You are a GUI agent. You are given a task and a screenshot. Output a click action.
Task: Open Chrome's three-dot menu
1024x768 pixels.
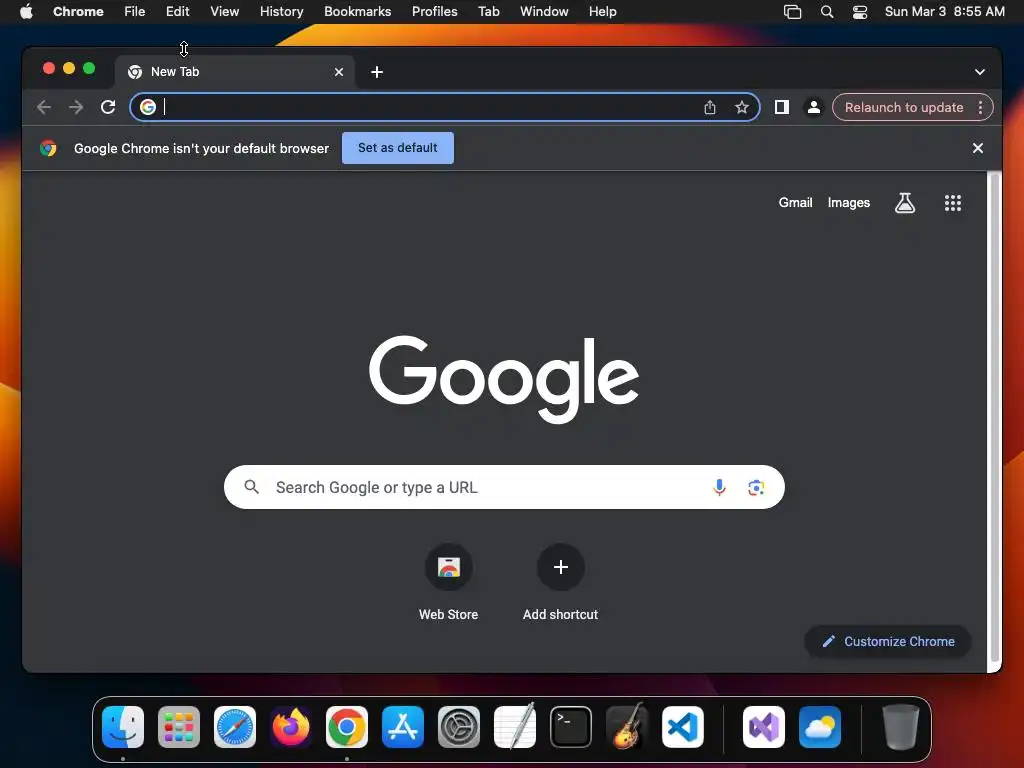click(x=980, y=107)
